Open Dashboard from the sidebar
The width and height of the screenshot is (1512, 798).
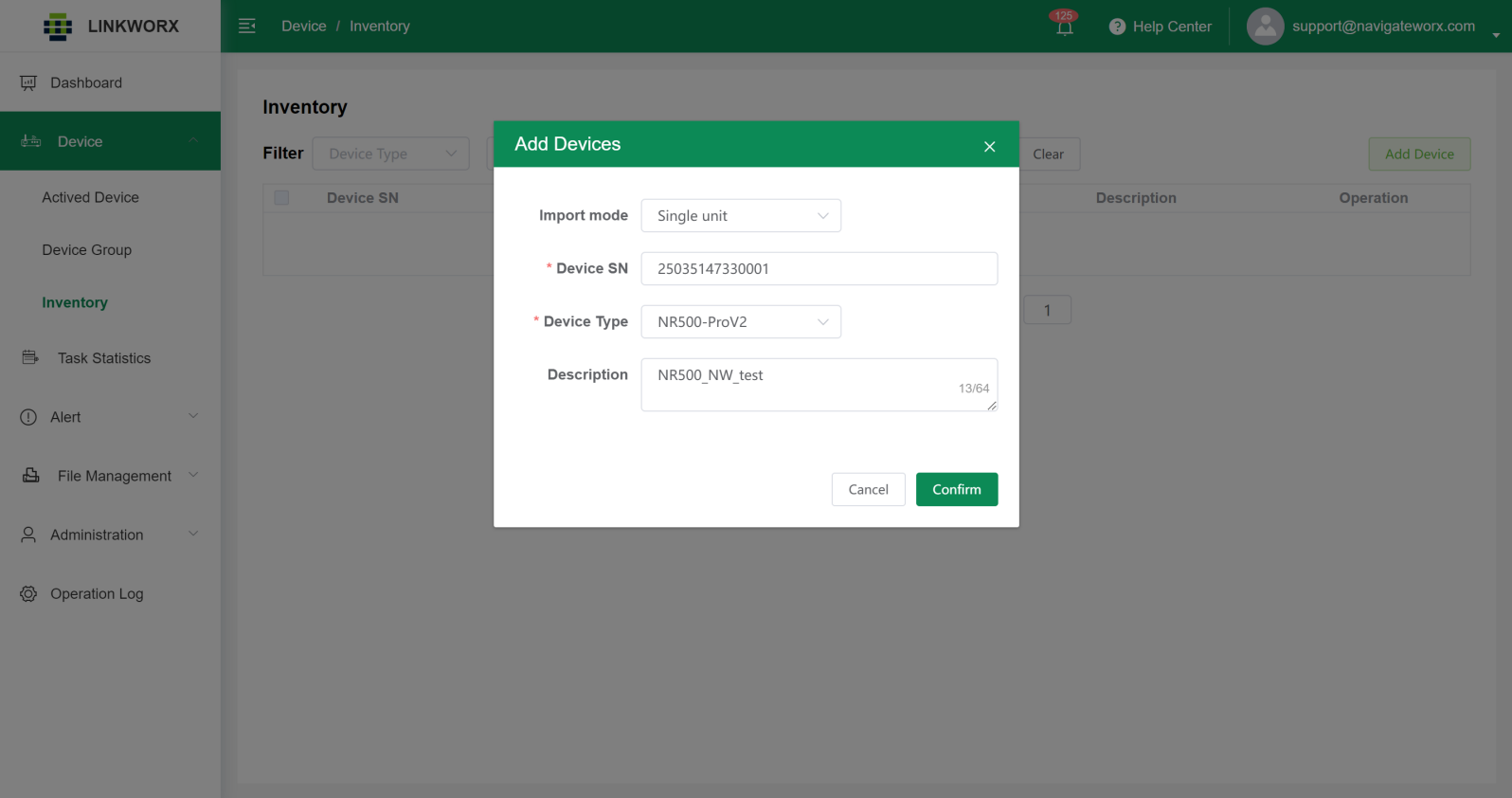point(86,82)
